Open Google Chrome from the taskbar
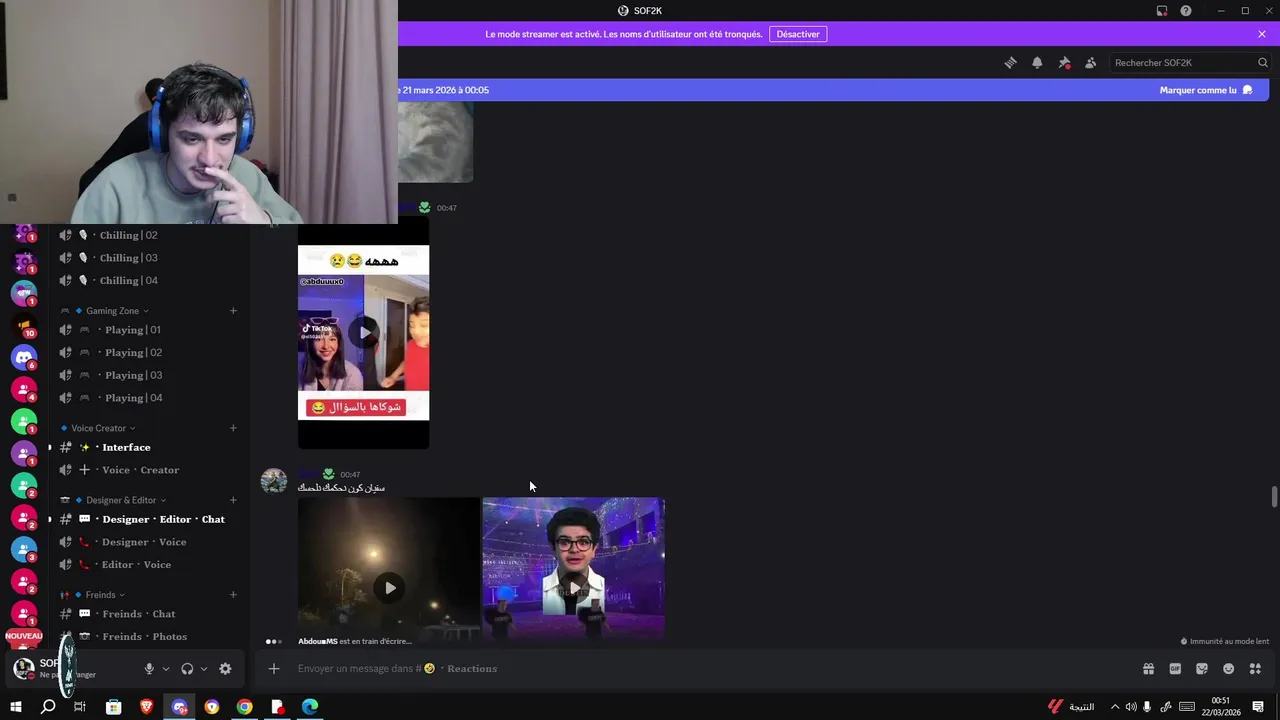 point(245,707)
